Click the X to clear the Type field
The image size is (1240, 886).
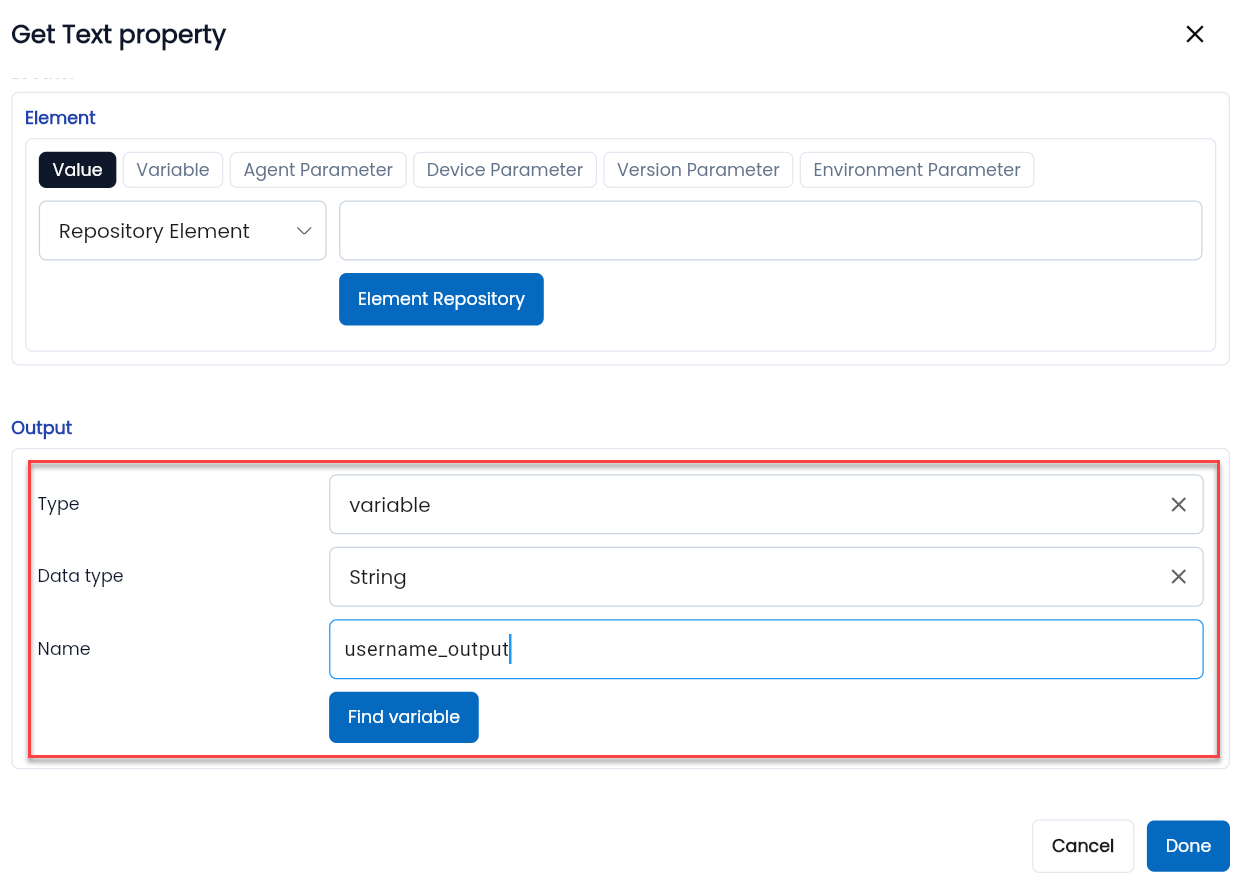pos(1178,504)
